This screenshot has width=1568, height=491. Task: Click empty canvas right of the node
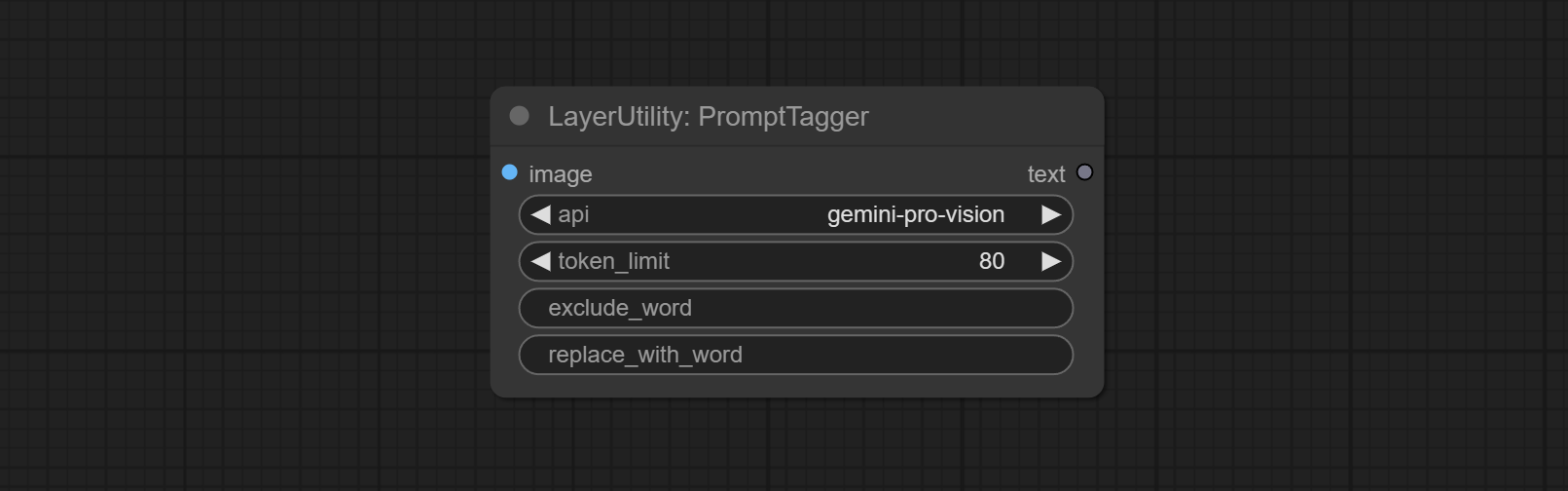coord(1333,244)
